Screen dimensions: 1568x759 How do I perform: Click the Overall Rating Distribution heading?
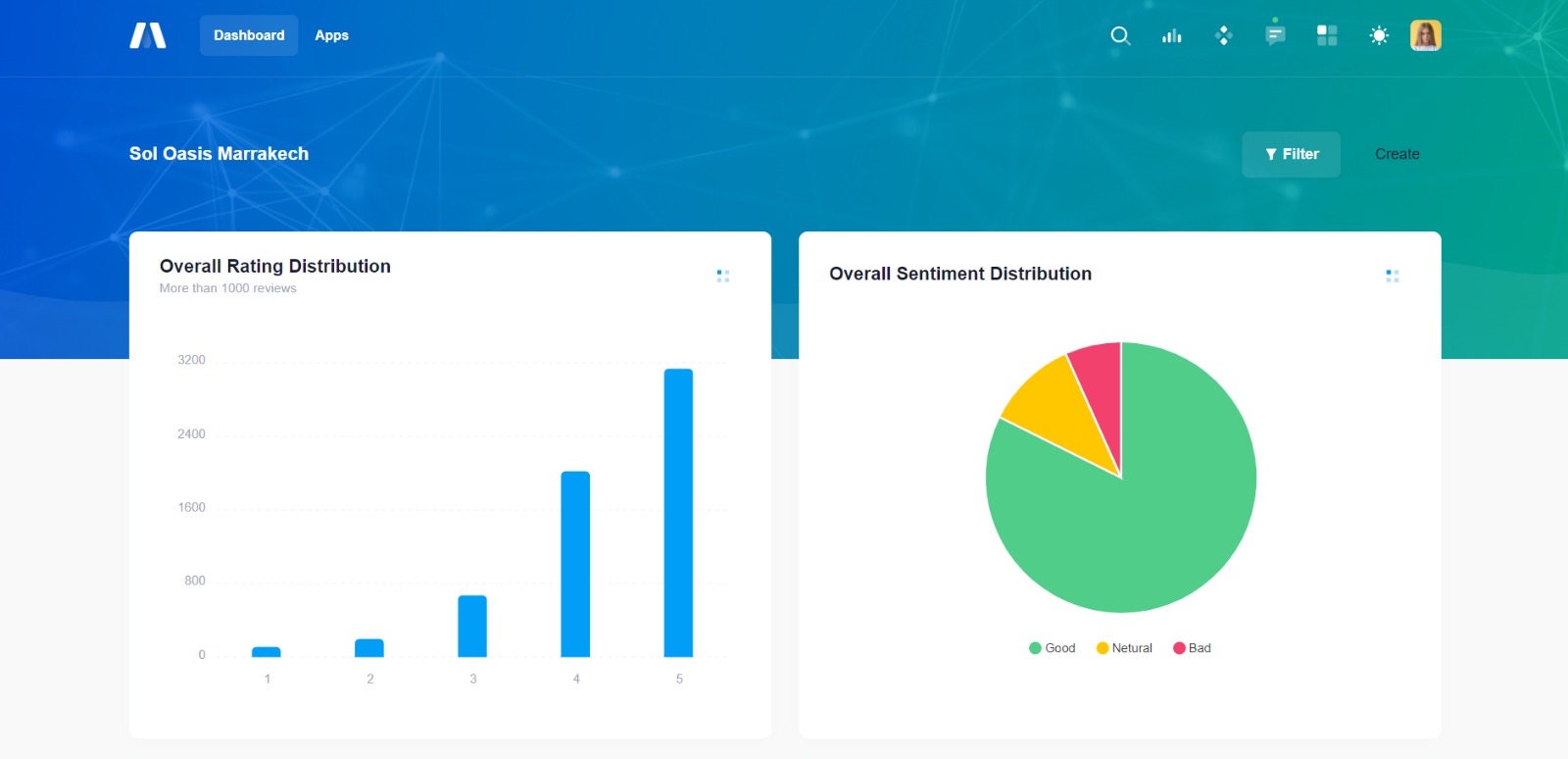click(x=275, y=266)
